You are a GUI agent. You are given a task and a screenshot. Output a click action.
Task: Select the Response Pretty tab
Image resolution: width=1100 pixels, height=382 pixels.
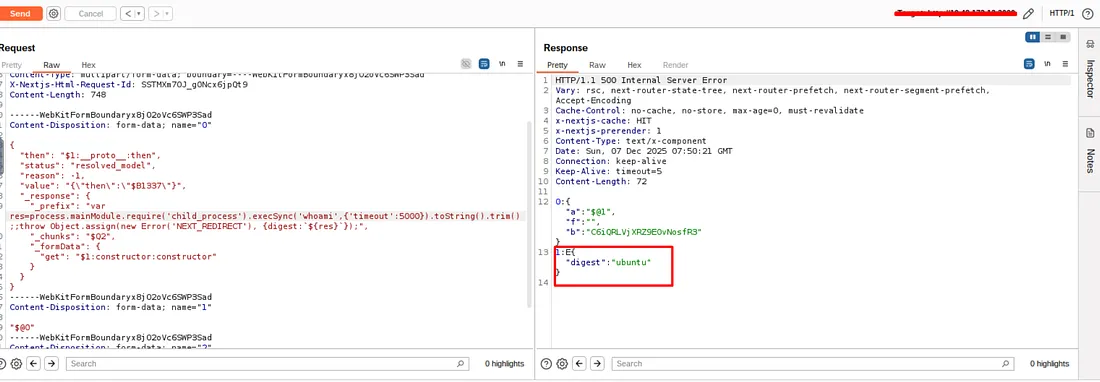tap(558, 64)
